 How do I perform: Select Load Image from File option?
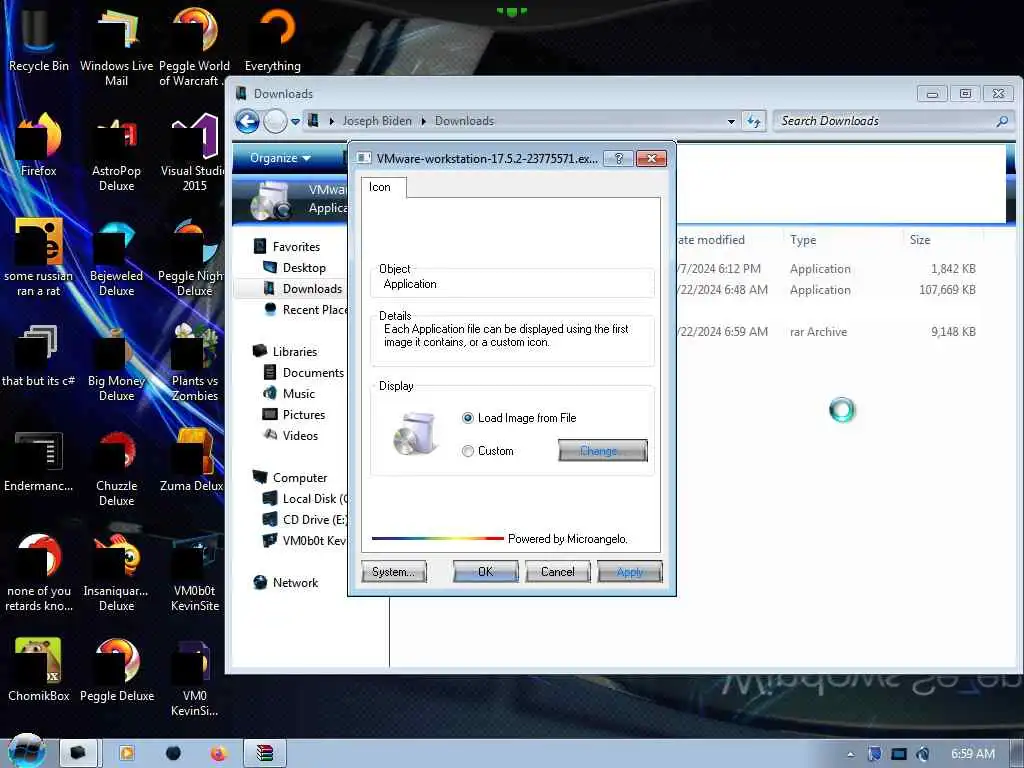tap(468, 418)
